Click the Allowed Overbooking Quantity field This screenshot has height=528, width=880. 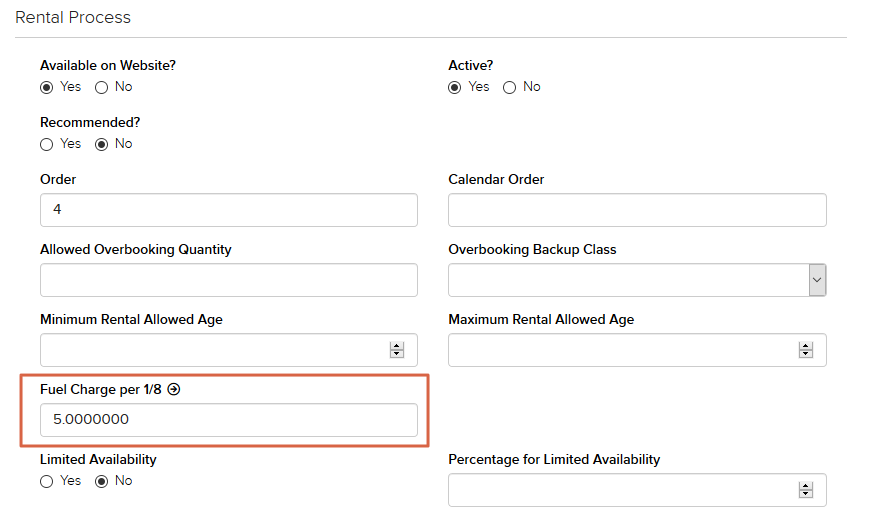tap(228, 281)
